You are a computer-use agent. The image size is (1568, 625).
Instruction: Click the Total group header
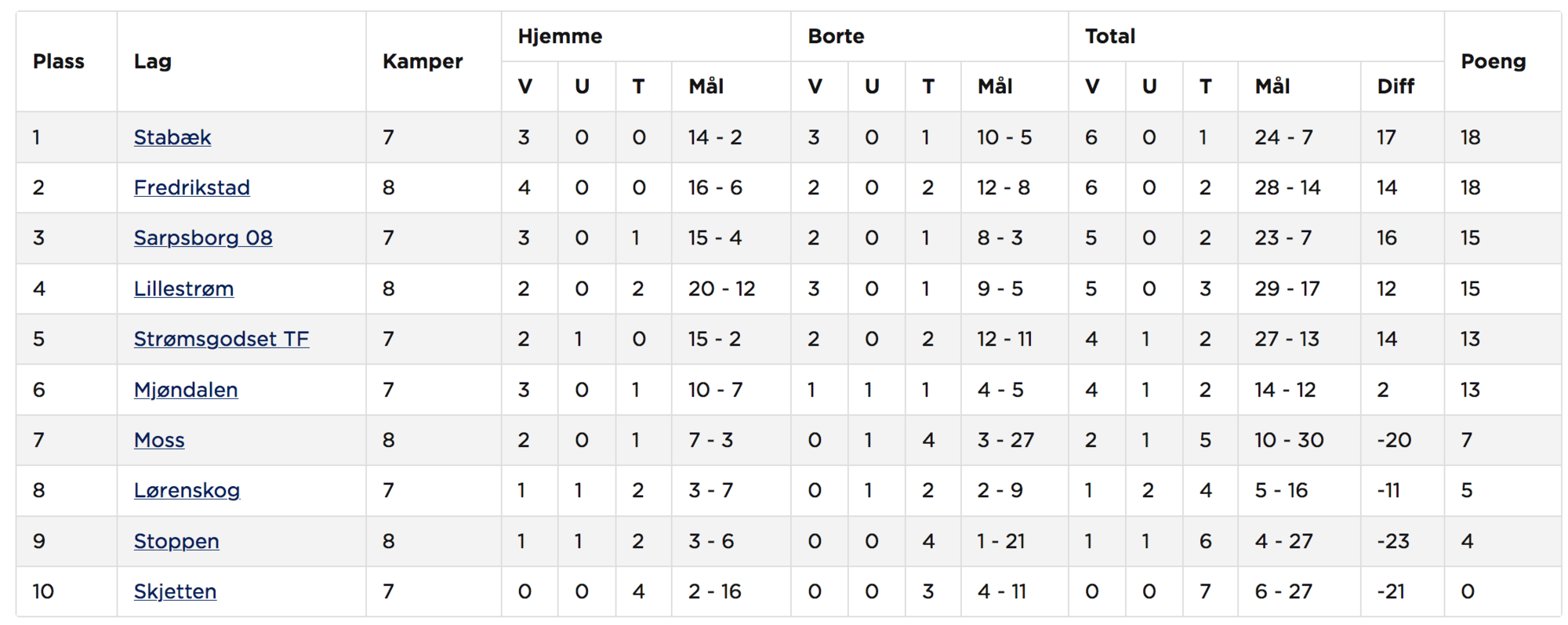(x=1110, y=36)
